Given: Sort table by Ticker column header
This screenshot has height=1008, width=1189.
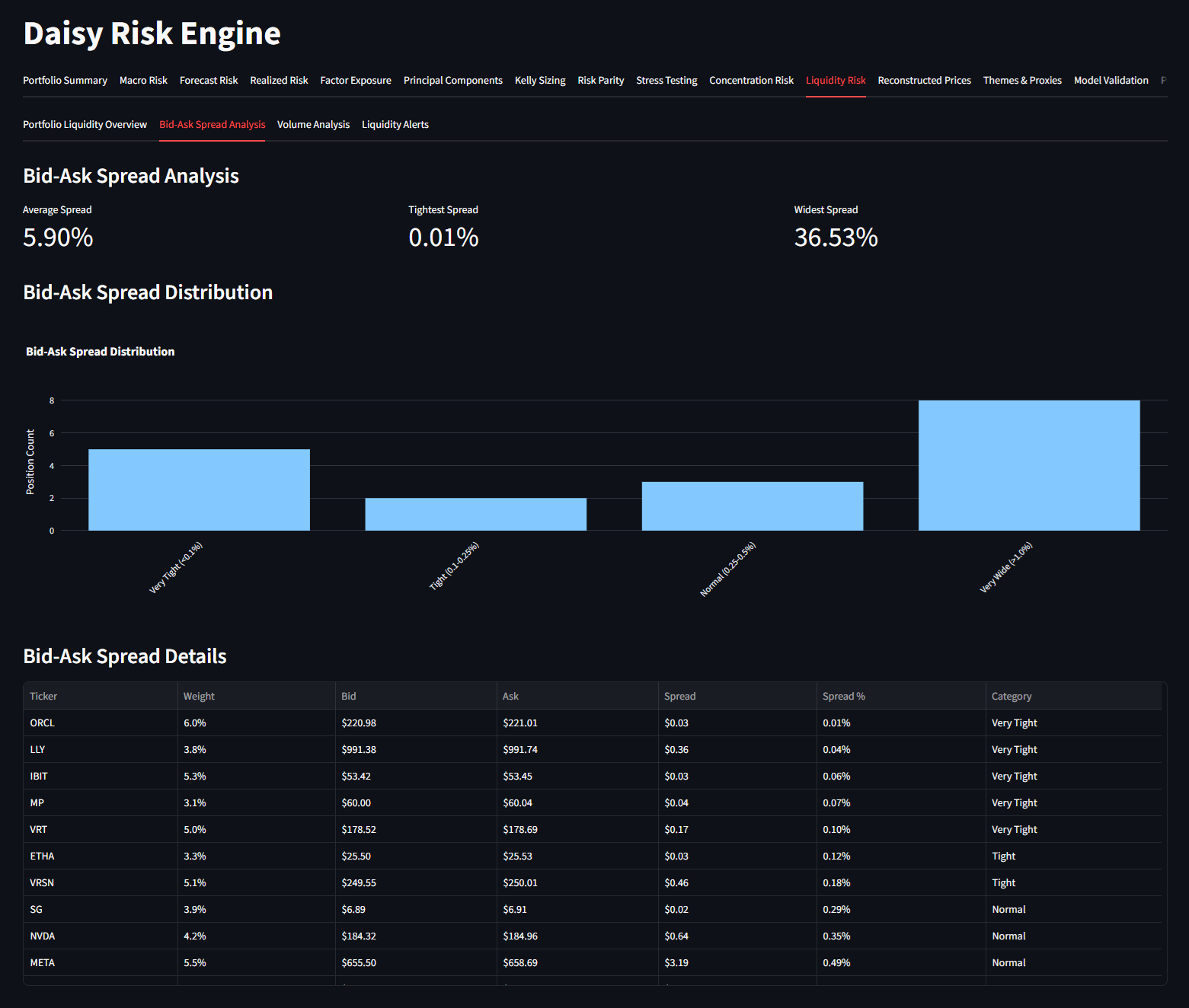Looking at the screenshot, I should 43,696.
